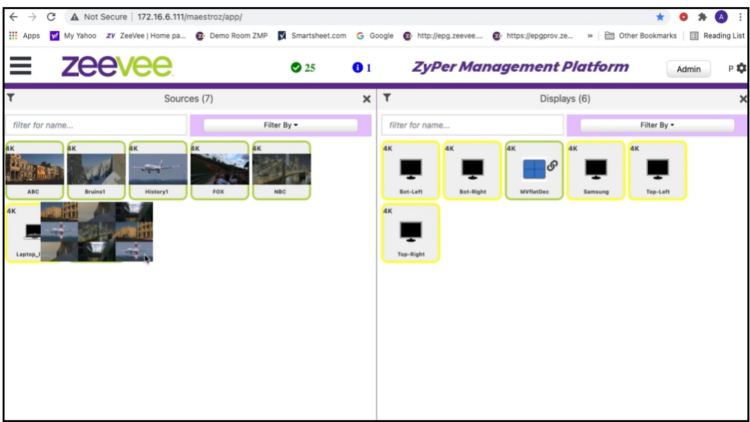Select the ABC source thumbnail
Screen dimensions: 750x422
click(x=34, y=170)
